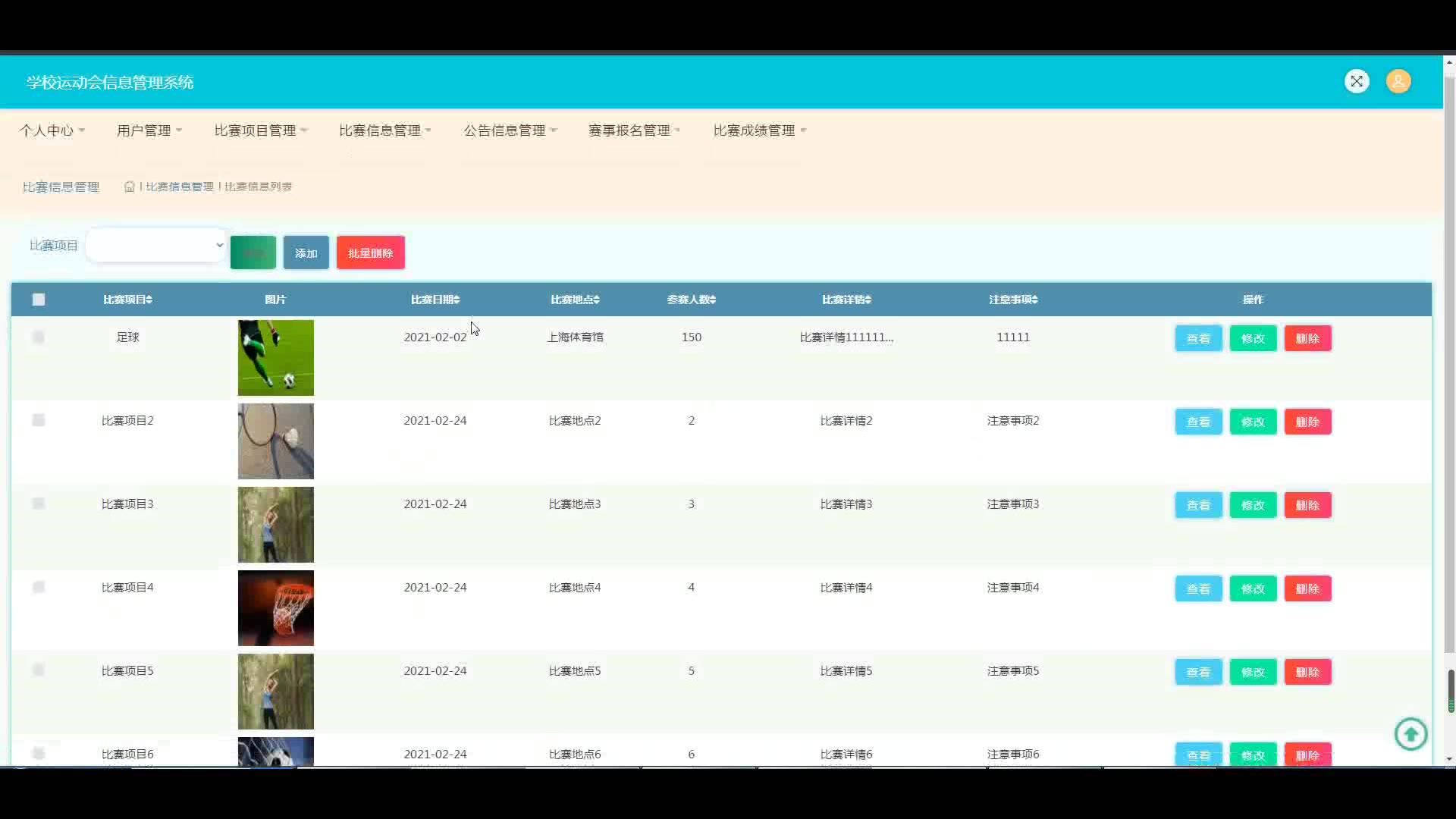
Task: Click the 150 participants cell
Action: [x=692, y=337]
